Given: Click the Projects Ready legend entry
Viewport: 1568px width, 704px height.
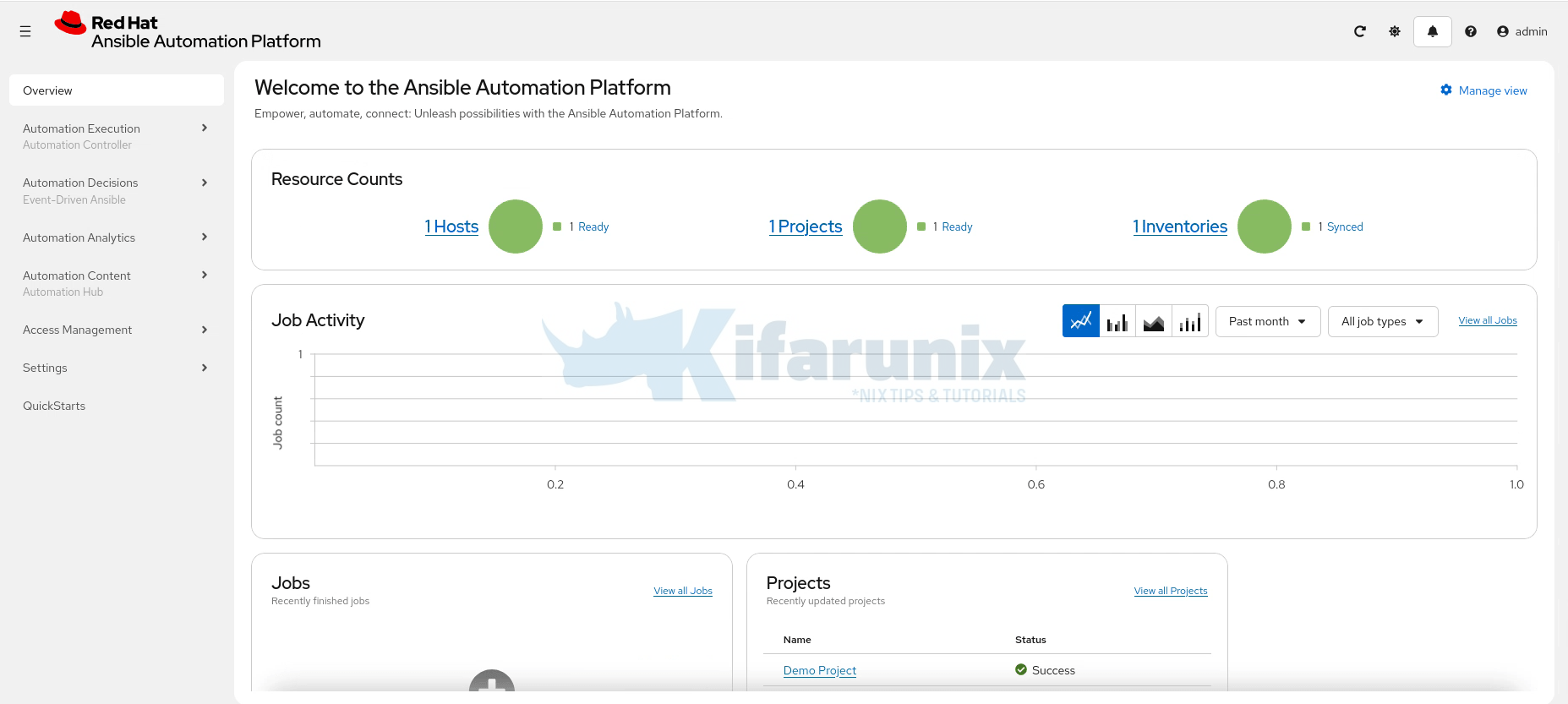Looking at the screenshot, I should click(945, 226).
